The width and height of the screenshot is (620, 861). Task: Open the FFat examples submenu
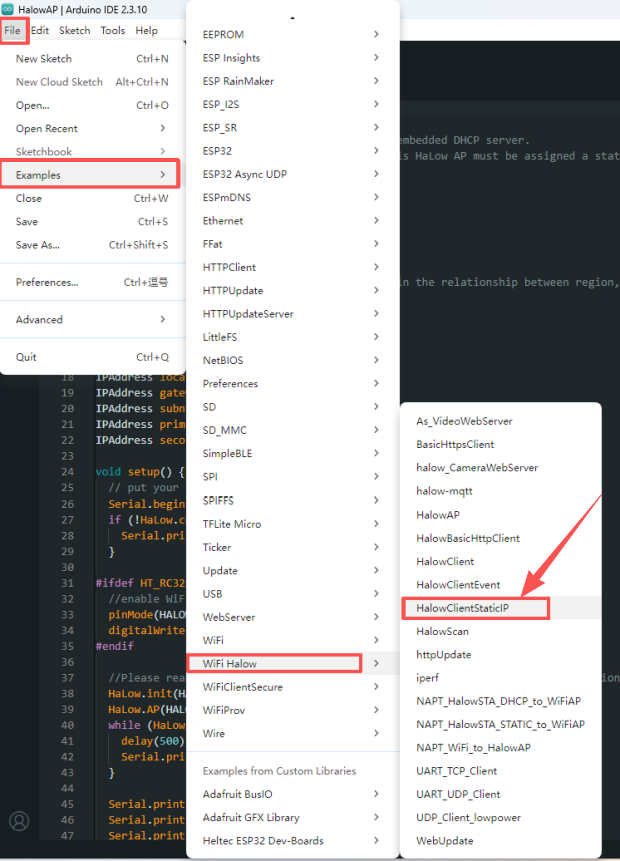coord(292,244)
